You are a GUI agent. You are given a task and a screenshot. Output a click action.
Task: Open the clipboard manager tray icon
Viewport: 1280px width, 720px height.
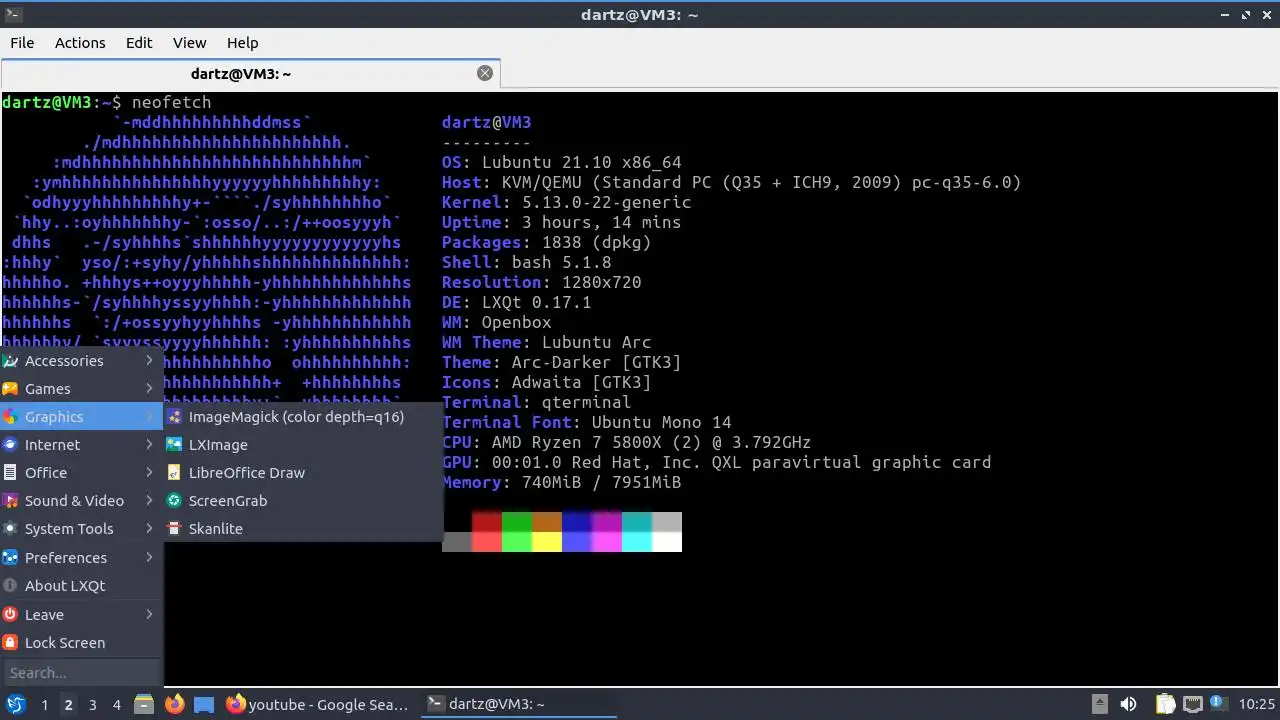[1165, 704]
